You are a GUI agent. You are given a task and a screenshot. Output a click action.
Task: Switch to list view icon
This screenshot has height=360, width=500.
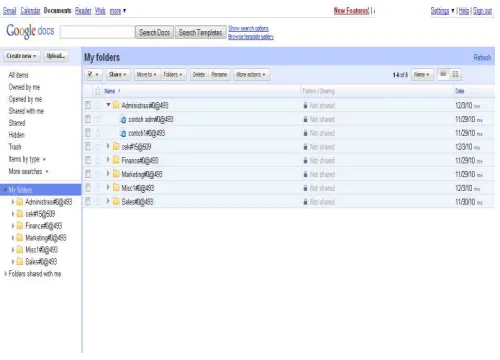[443, 74]
